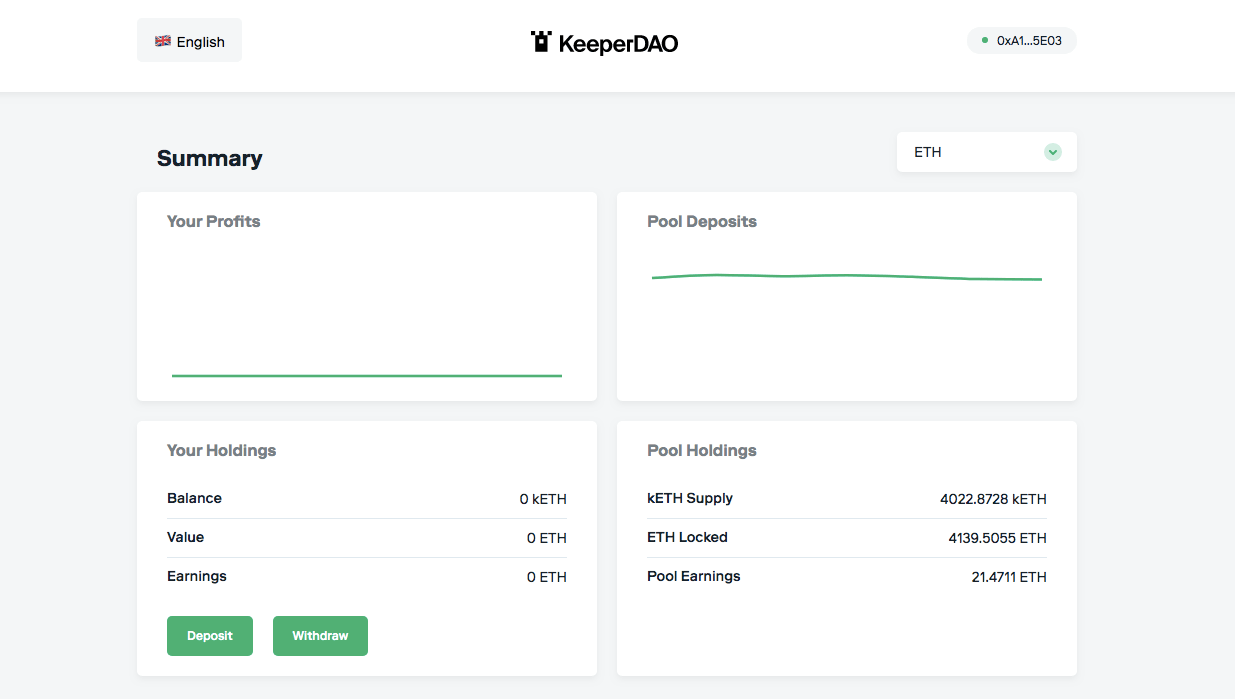Click the KeeperDAO wordmark

618,43
